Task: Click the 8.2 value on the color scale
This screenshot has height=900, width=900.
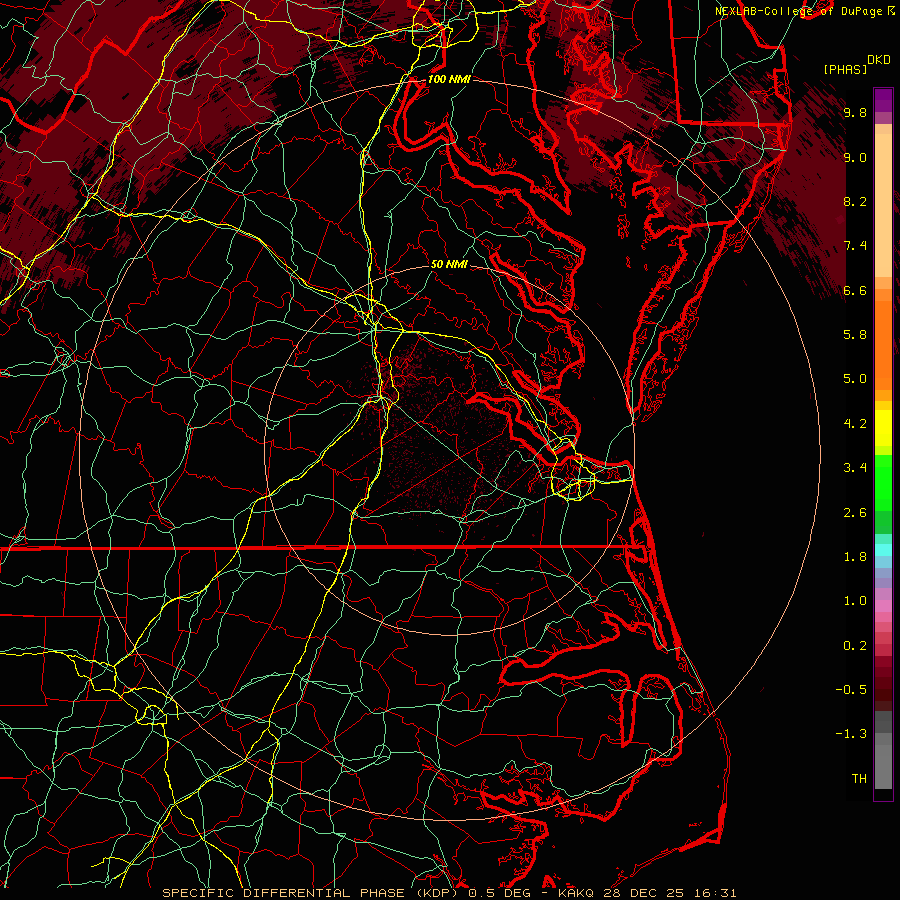Action: click(855, 201)
